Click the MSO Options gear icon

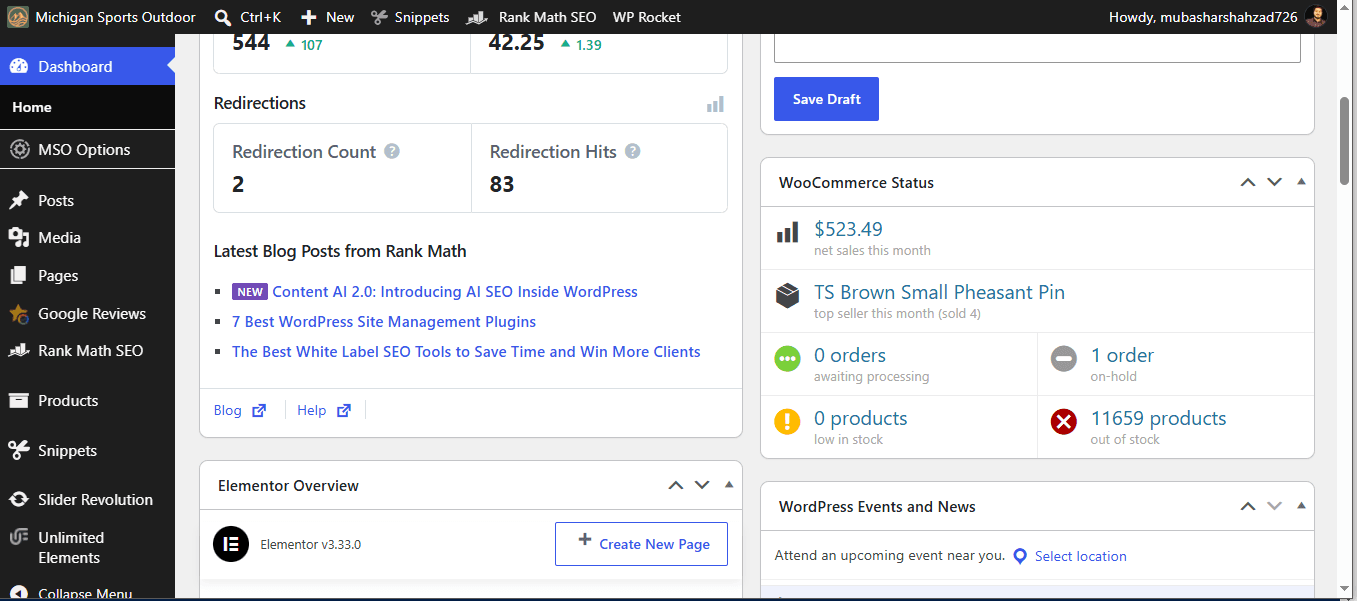point(19,149)
